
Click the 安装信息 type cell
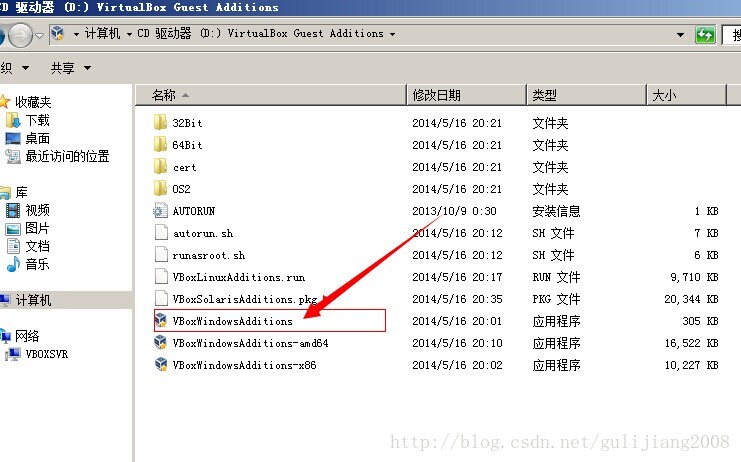(x=556, y=211)
